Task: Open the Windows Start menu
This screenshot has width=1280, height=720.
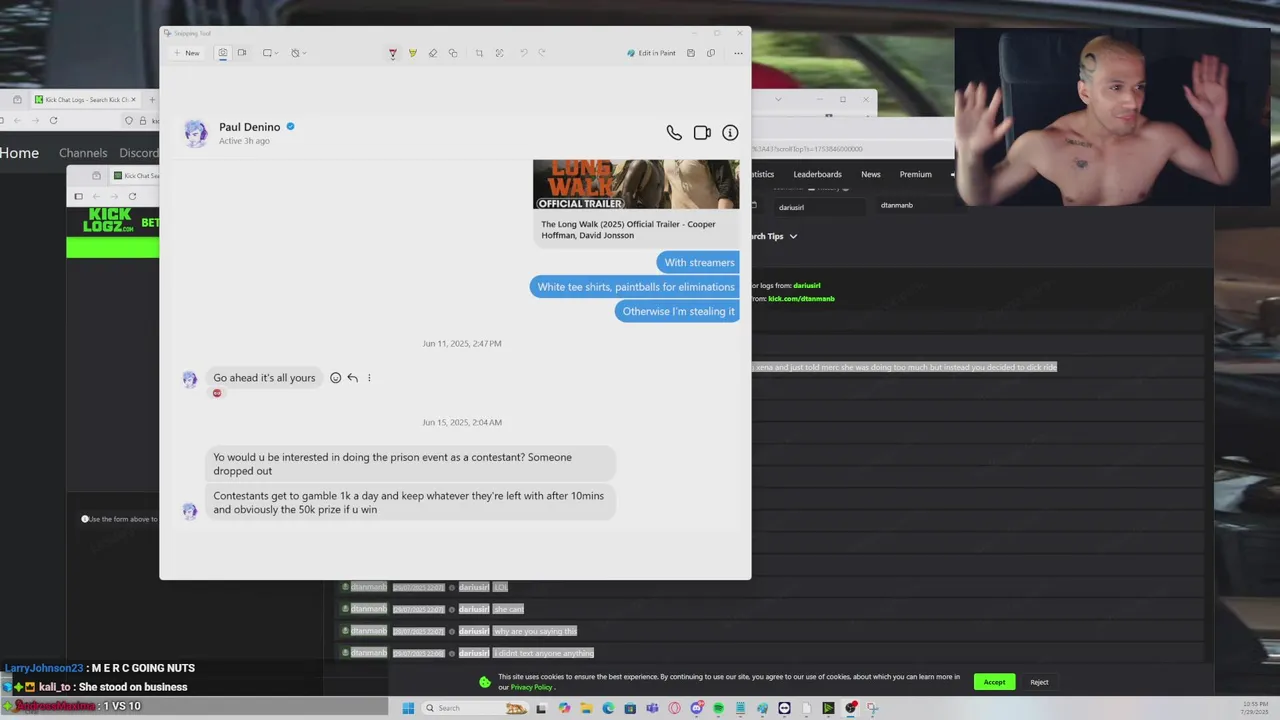Action: coord(408,708)
